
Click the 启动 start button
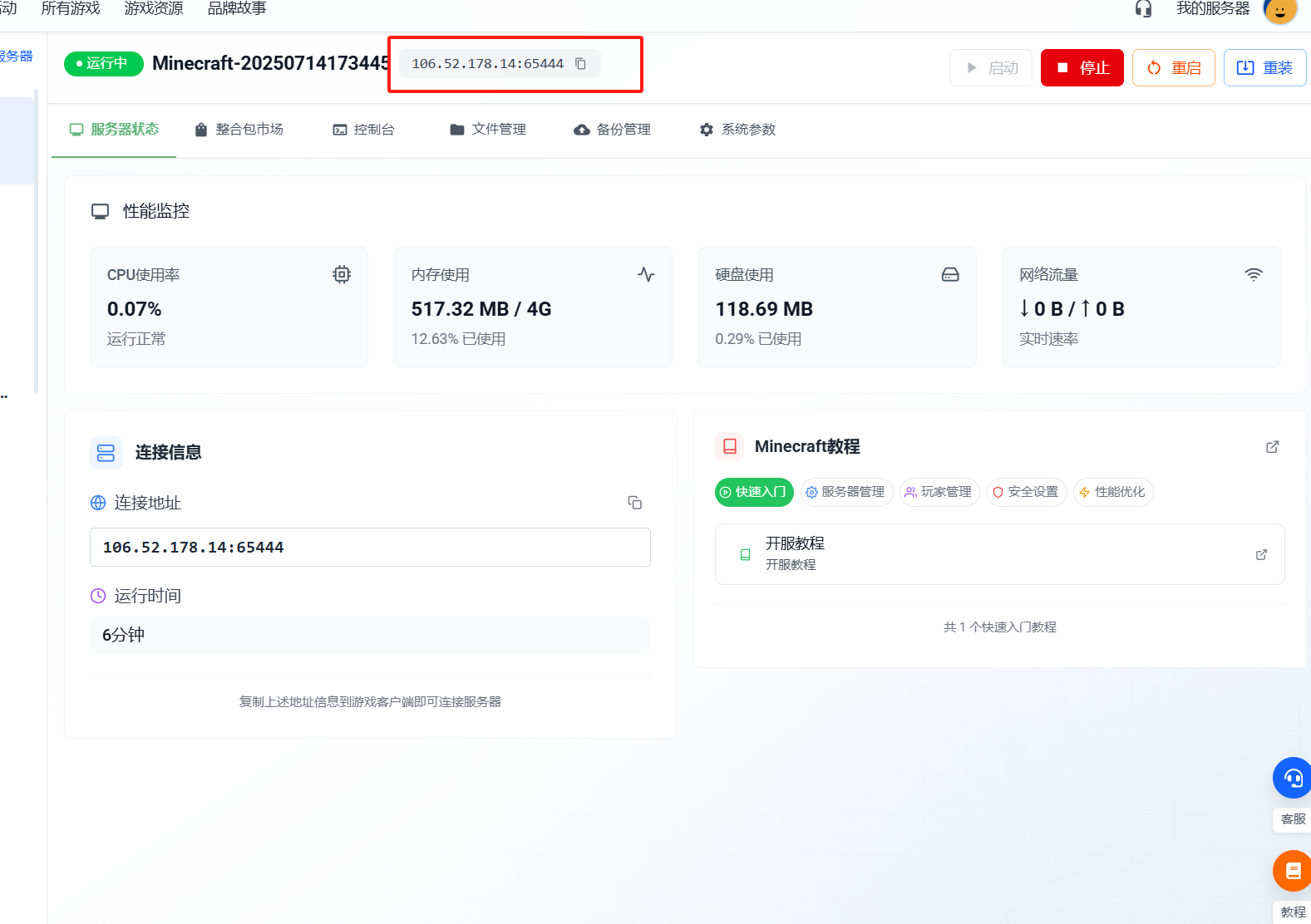click(x=991, y=68)
